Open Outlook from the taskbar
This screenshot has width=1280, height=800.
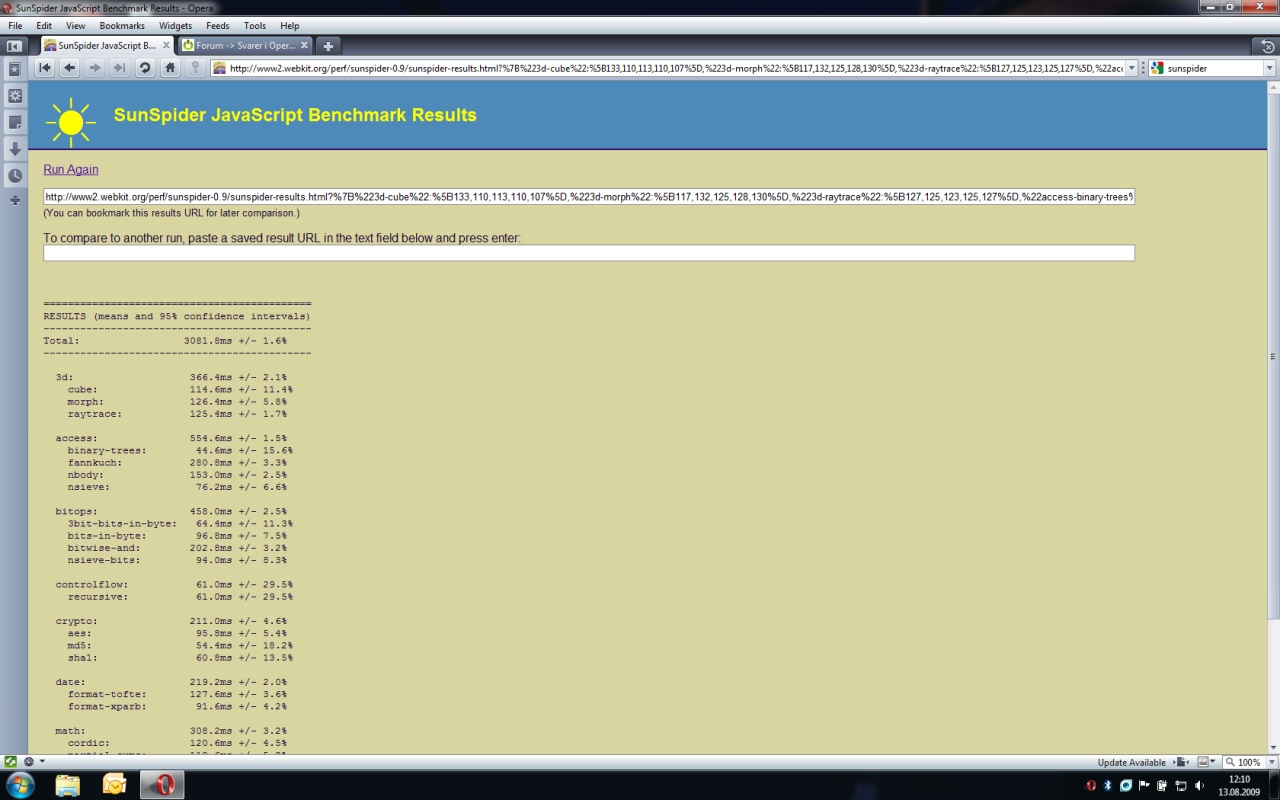coord(114,785)
